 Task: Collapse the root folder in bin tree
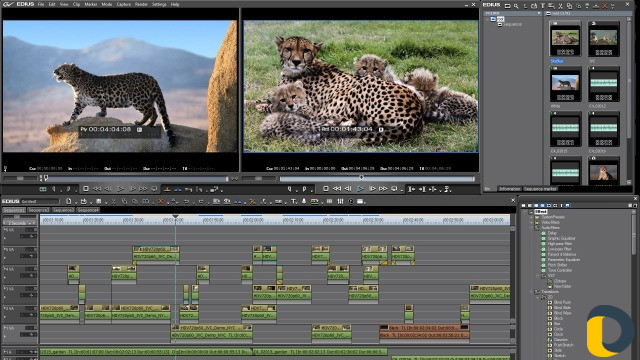pyautogui.click(x=488, y=19)
